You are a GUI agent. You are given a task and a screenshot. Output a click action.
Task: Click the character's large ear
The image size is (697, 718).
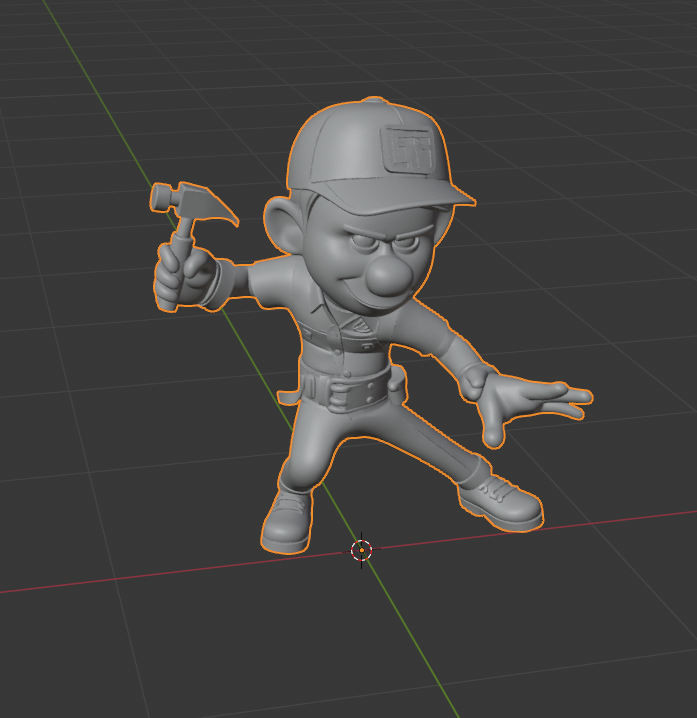pos(283,224)
